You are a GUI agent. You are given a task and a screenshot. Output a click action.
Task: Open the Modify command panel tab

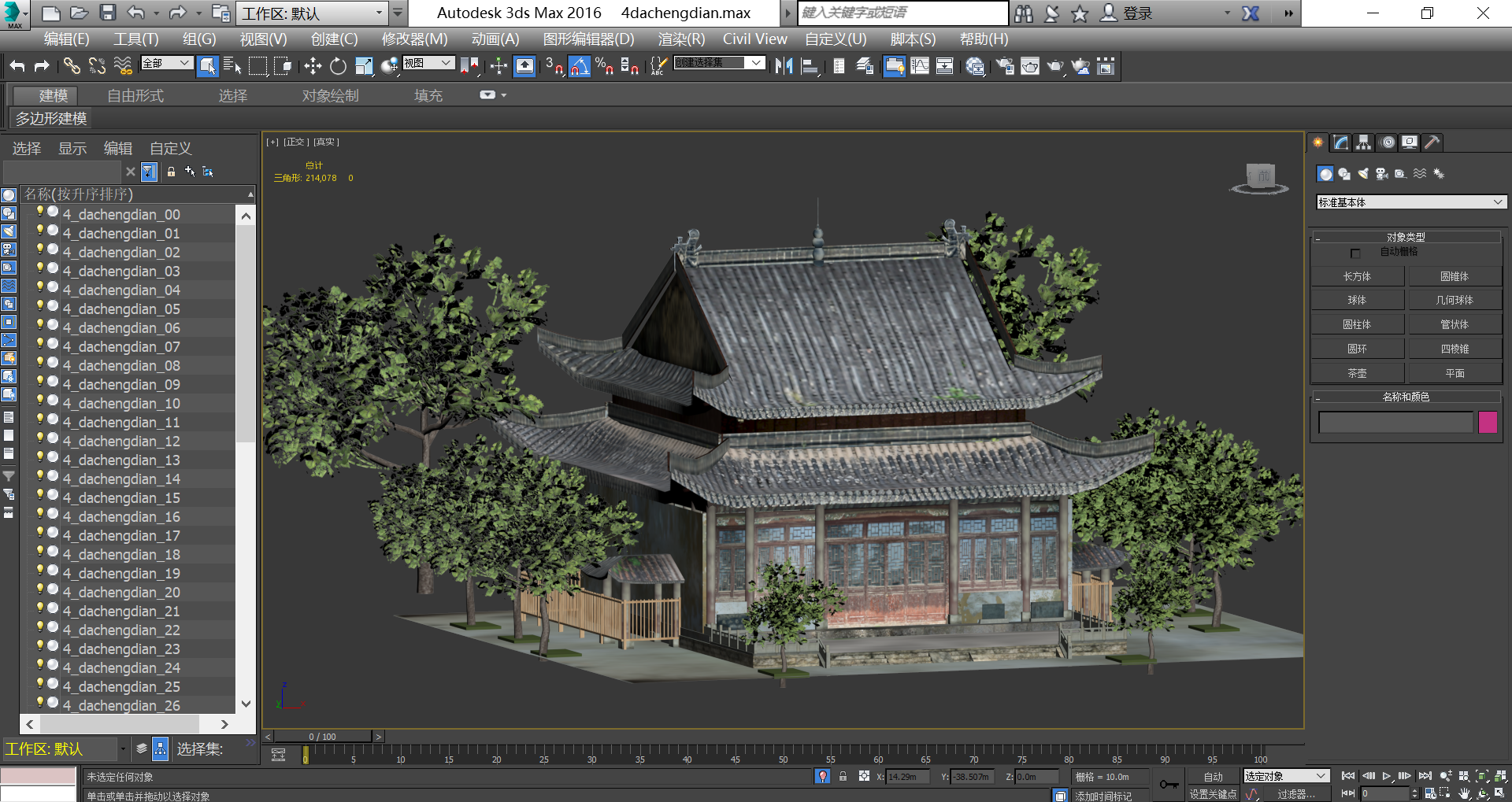tap(1340, 142)
